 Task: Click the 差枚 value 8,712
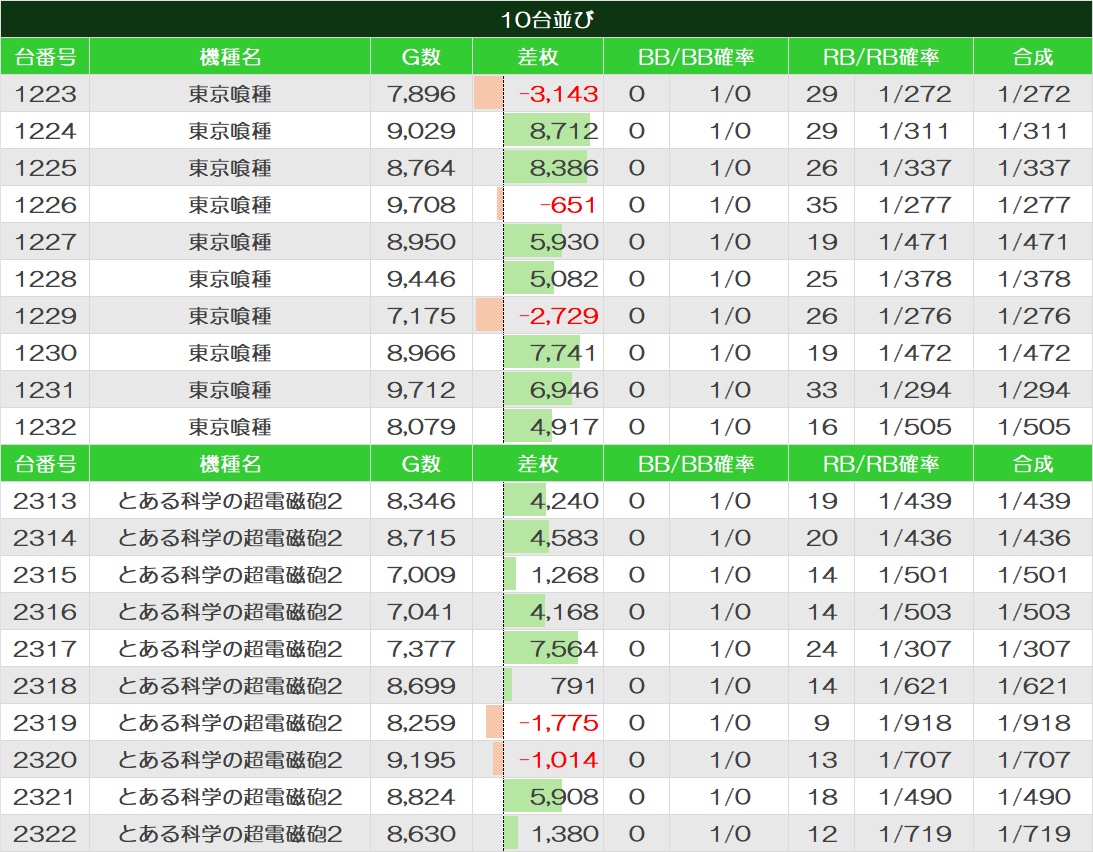coord(564,130)
